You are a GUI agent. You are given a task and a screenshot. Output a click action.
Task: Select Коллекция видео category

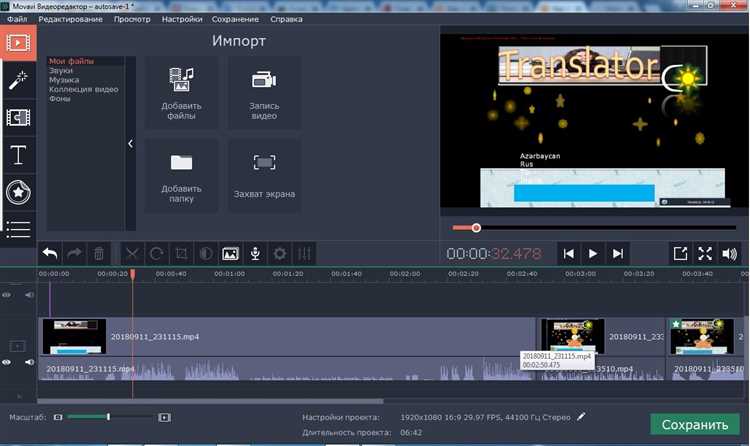(x=84, y=89)
